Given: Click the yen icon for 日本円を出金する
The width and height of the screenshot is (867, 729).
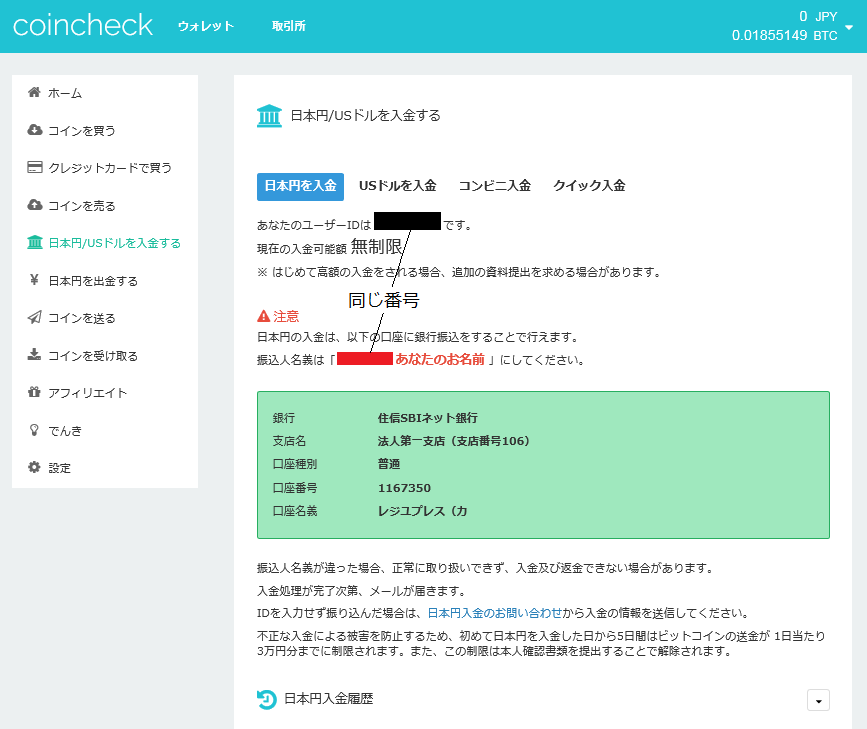Looking at the screenshot, I should click(x=34, y=281).
